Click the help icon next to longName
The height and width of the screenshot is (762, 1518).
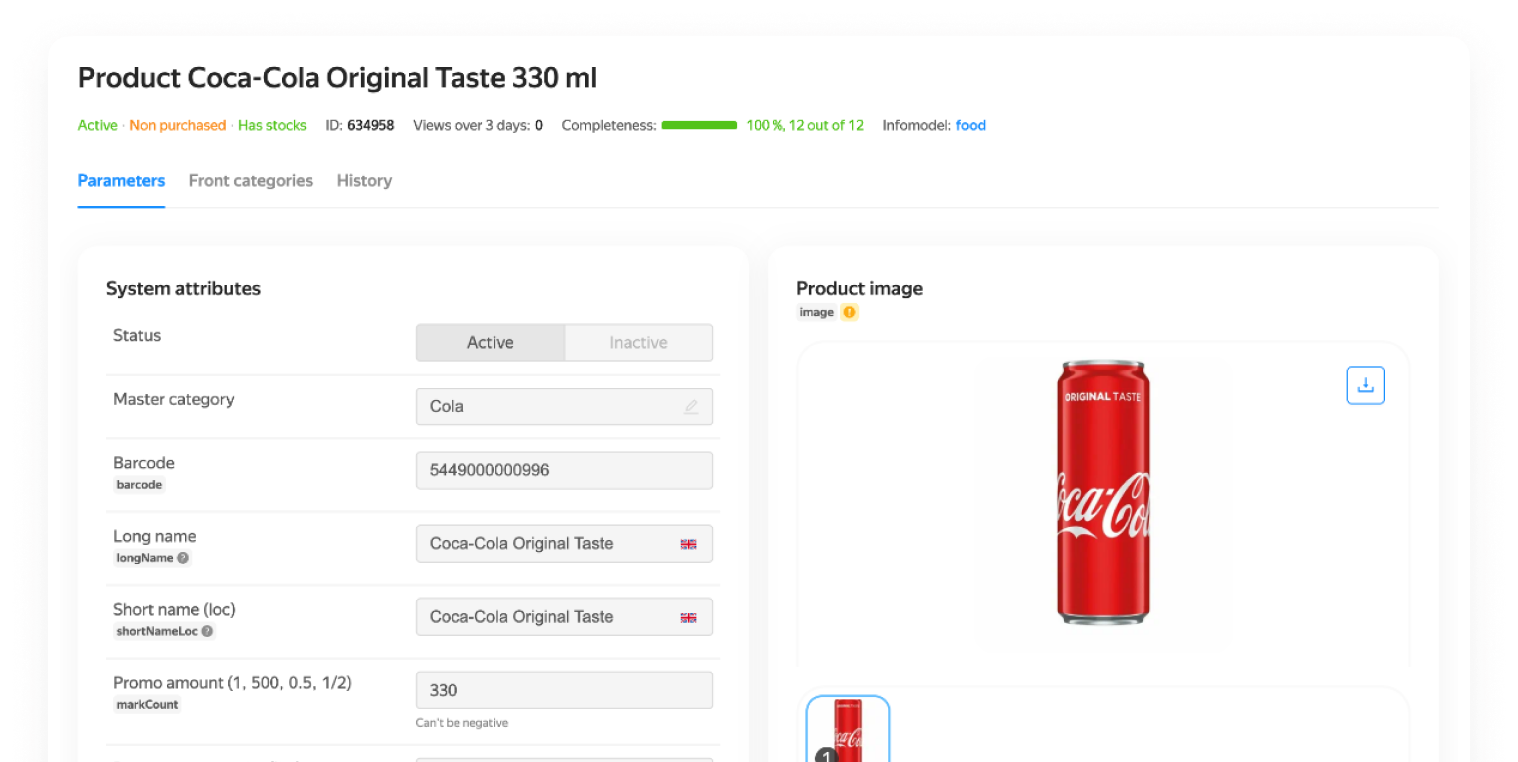click(x=183, y=558)
